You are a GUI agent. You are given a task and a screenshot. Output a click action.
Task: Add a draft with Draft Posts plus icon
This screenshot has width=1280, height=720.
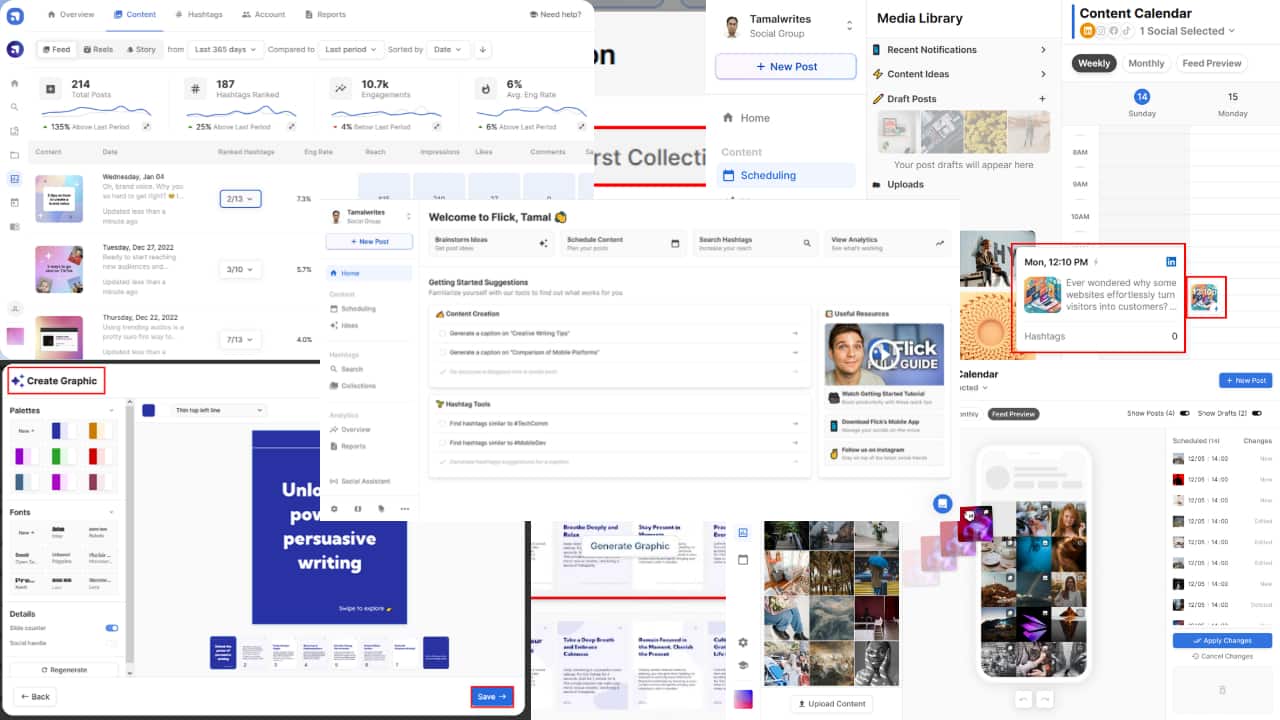tap(1042, 99)
